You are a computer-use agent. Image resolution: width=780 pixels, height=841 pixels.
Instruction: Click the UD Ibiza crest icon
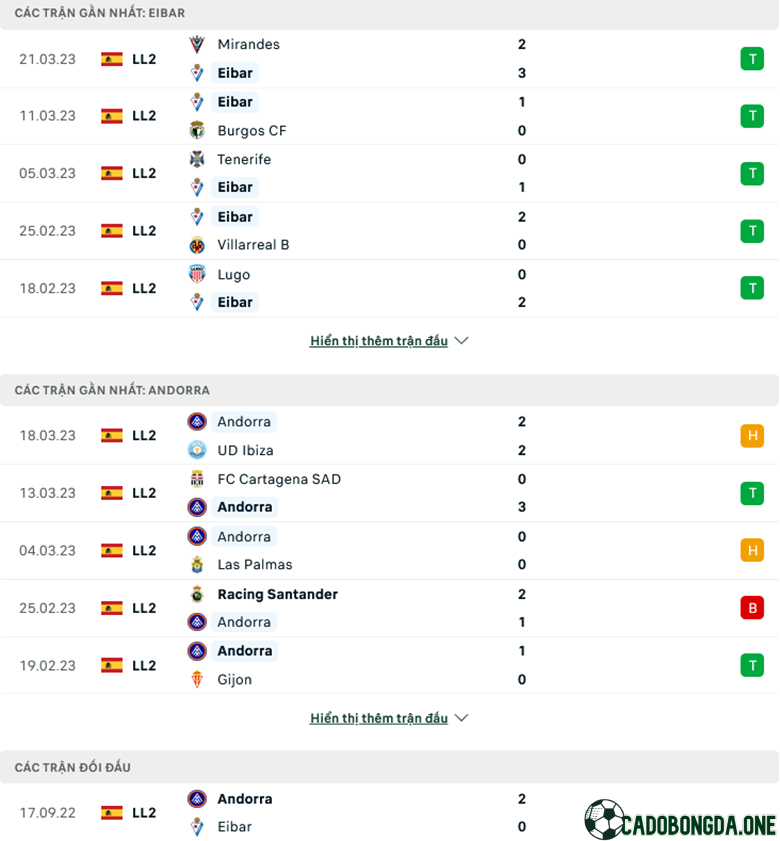coord(197,450)
